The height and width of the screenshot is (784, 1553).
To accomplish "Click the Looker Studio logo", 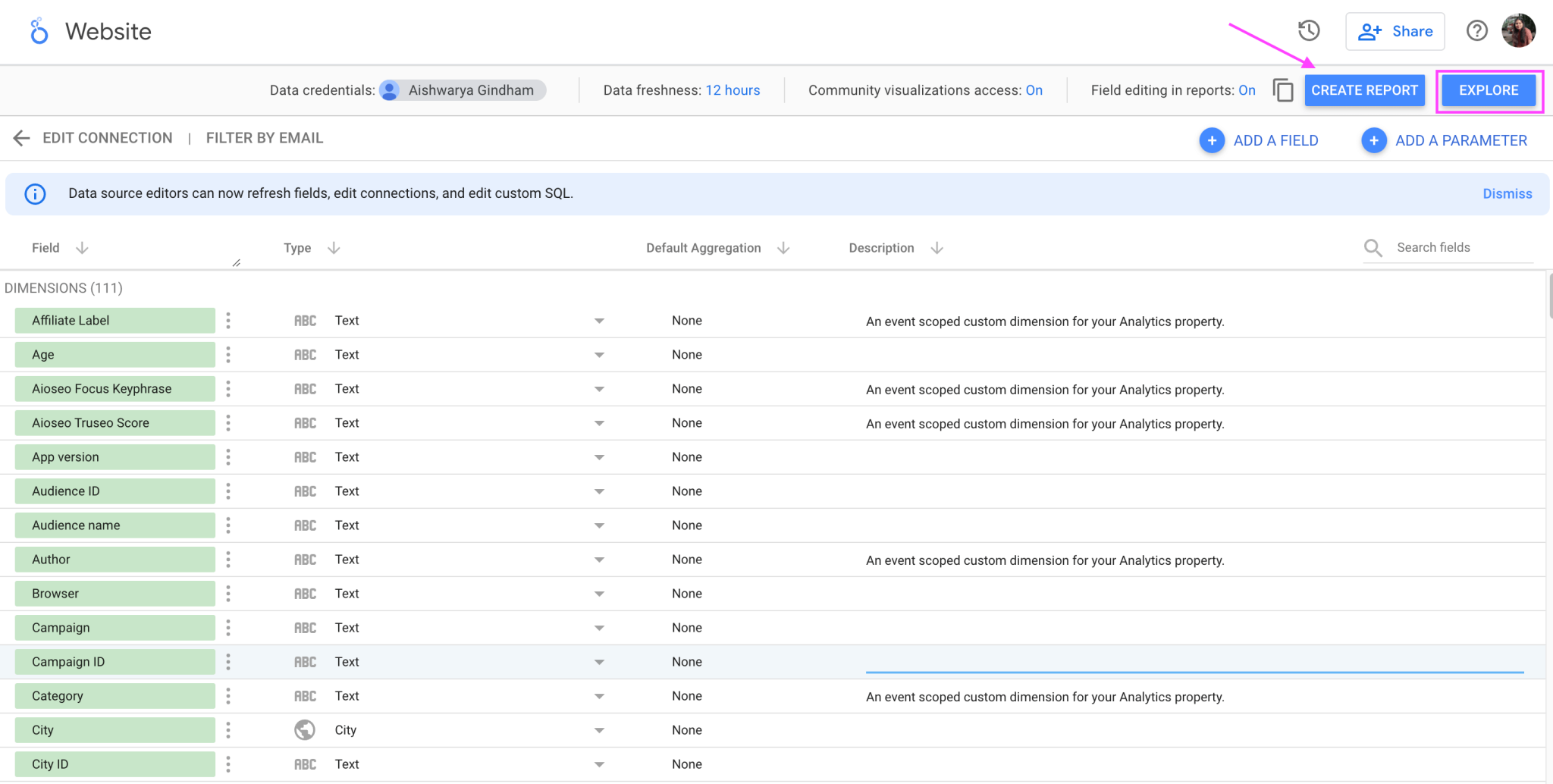I will point(38,31).
